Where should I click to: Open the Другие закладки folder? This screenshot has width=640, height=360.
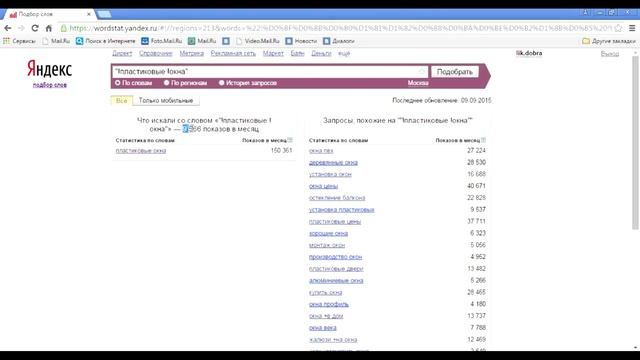(x=609, y=41)
